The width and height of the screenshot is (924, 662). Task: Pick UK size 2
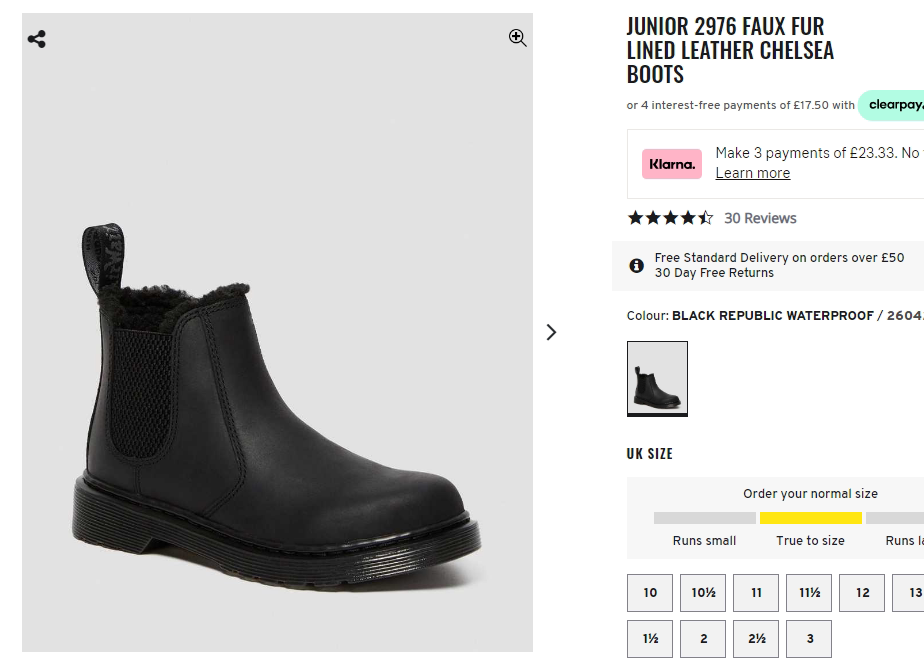click(703, 639)
